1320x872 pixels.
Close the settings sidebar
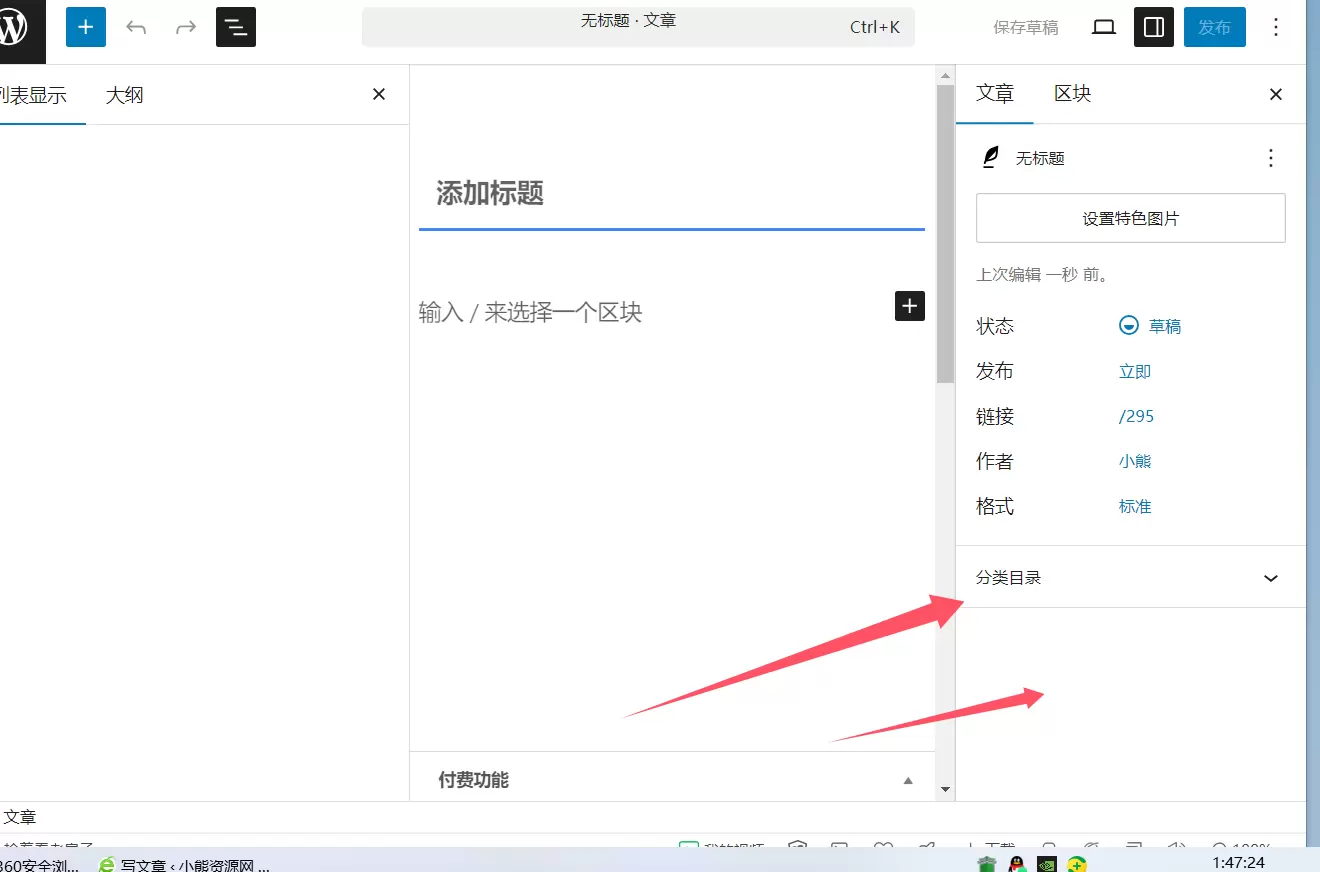pos(1276,94)
